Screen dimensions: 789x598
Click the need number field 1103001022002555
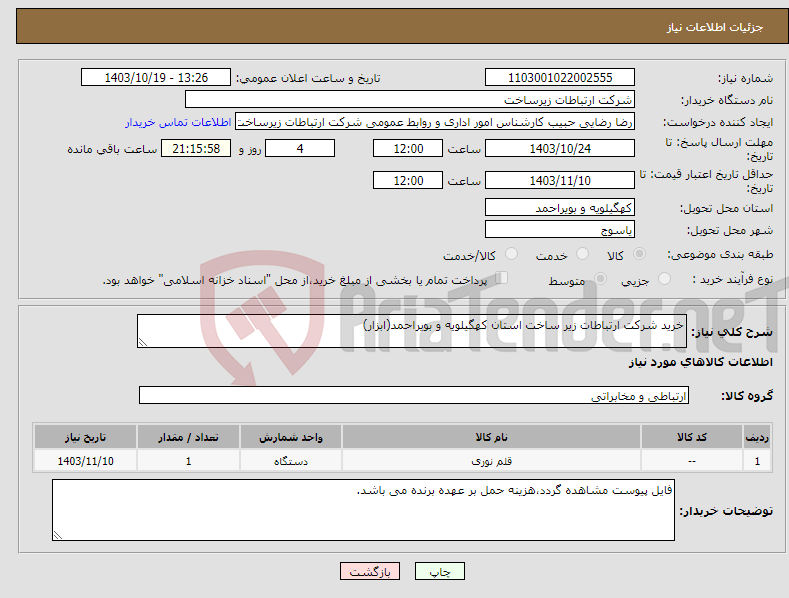560,78
